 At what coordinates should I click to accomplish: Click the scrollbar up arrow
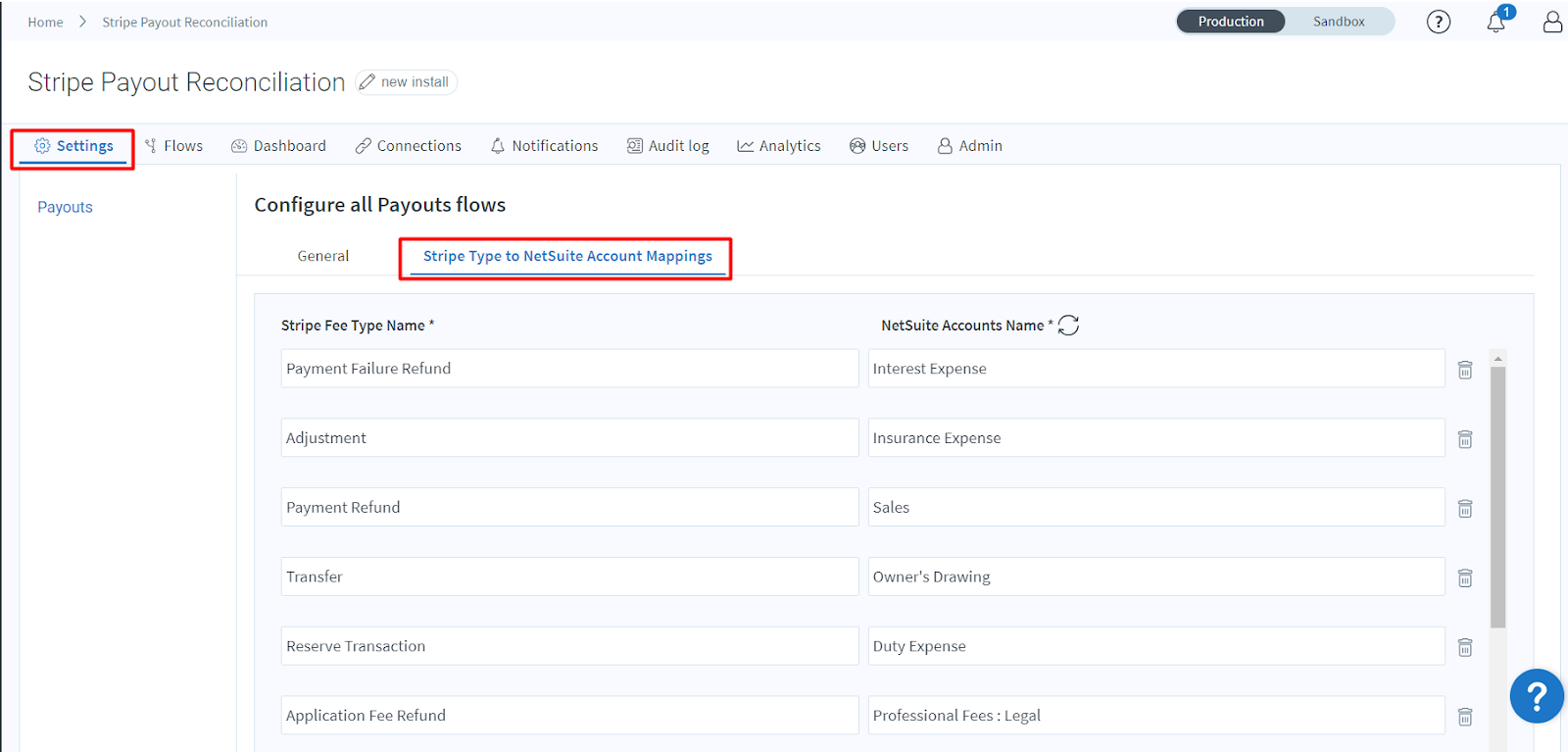click(x=1497, y=359)
